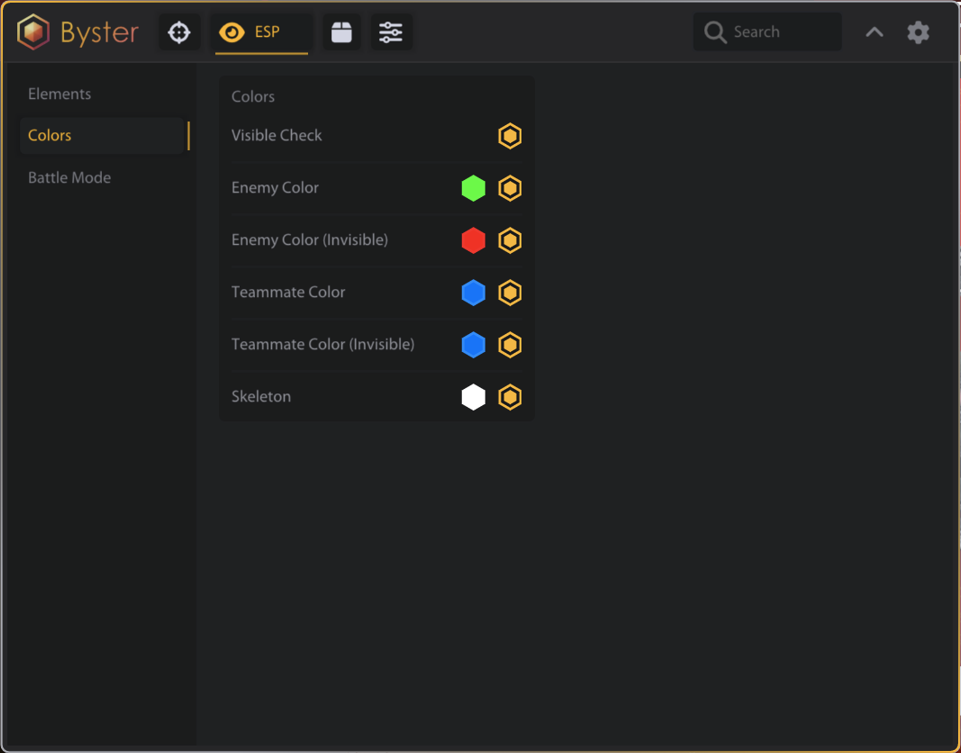Viewport: 961px width, 753px height.
Task: Open the green Enemy Color swatch
Action: pos(473,188)
